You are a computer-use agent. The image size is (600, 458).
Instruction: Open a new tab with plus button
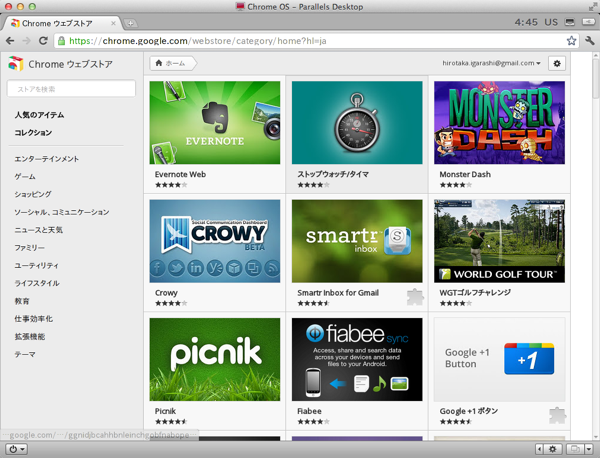tap(130, 23)
